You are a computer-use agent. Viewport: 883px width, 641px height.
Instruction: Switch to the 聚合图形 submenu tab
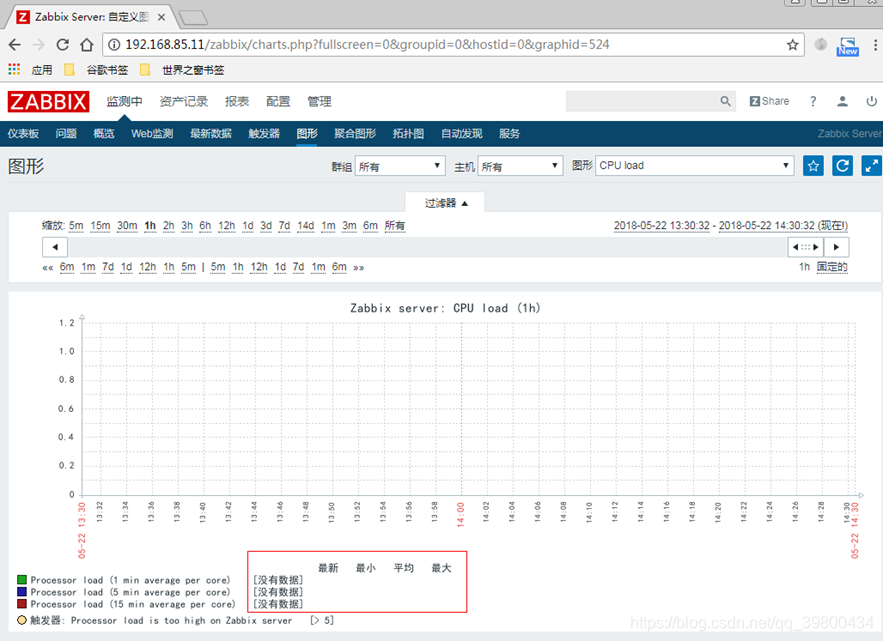(x=355, y=133)
